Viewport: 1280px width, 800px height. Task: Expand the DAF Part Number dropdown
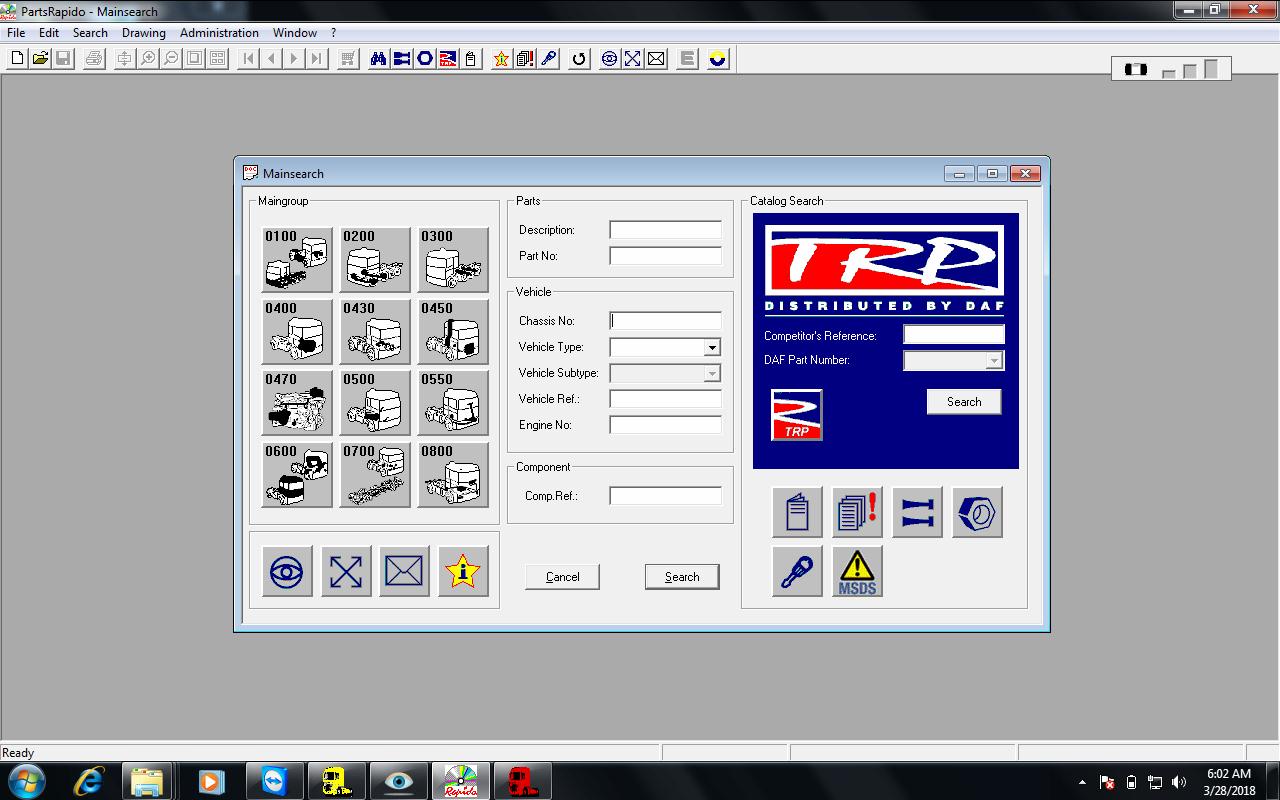(994, 361)
